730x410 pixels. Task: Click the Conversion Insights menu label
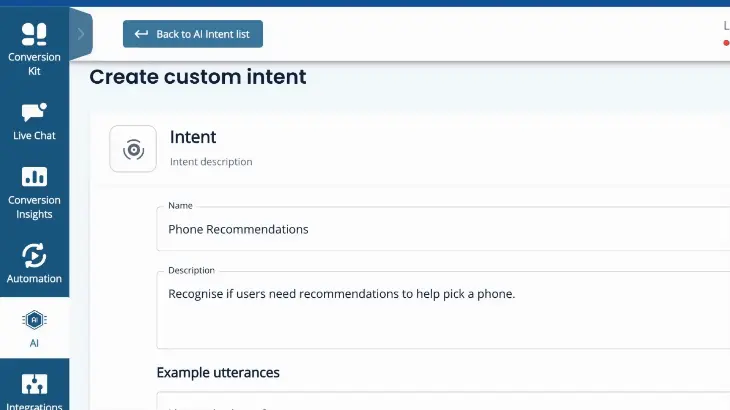click(x=34, y=207)
